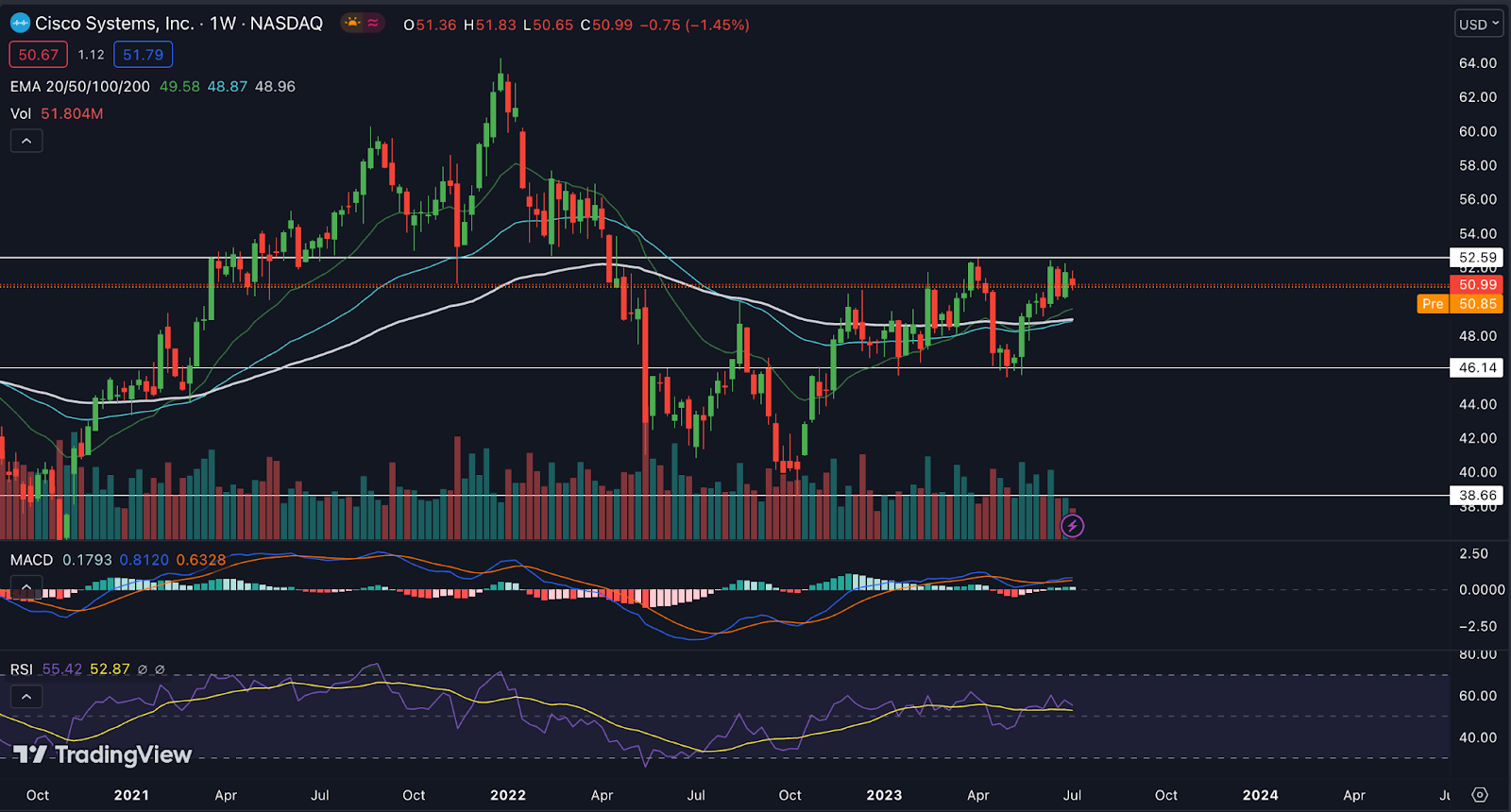The width and height of the screenshot is (1511, 812).
Task: Click the sun pre-market status icon
Action: click(x=352, y=23)
